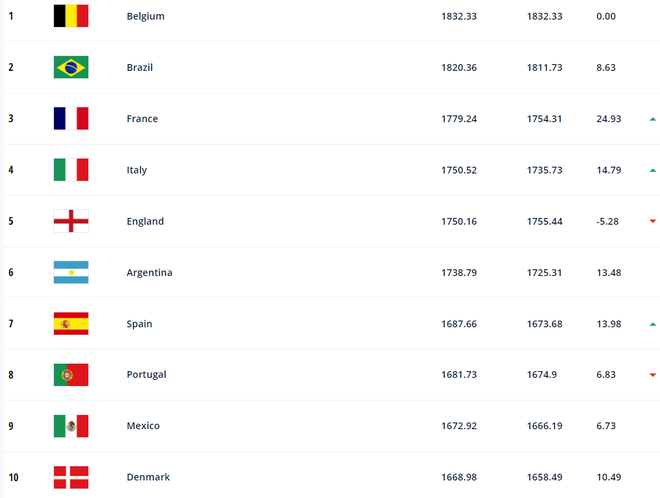Click Denmark's total points 1668.98
Viewport: 660px width, 498px height.
(459, 477)
